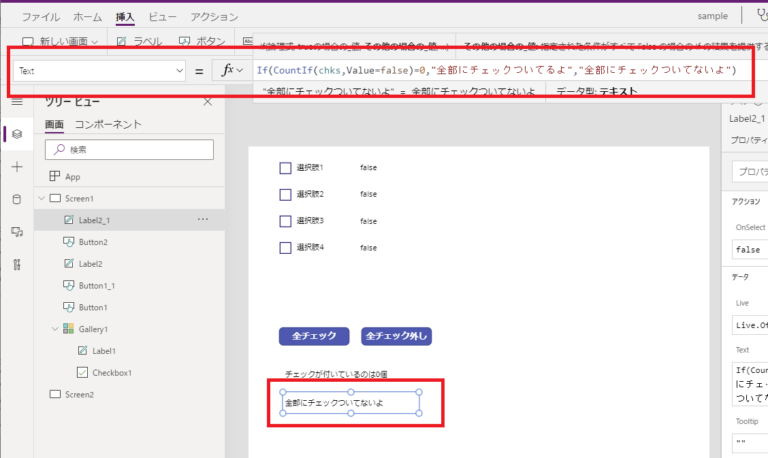
Task: Open the ファイル menu
Action: [41, 17]
